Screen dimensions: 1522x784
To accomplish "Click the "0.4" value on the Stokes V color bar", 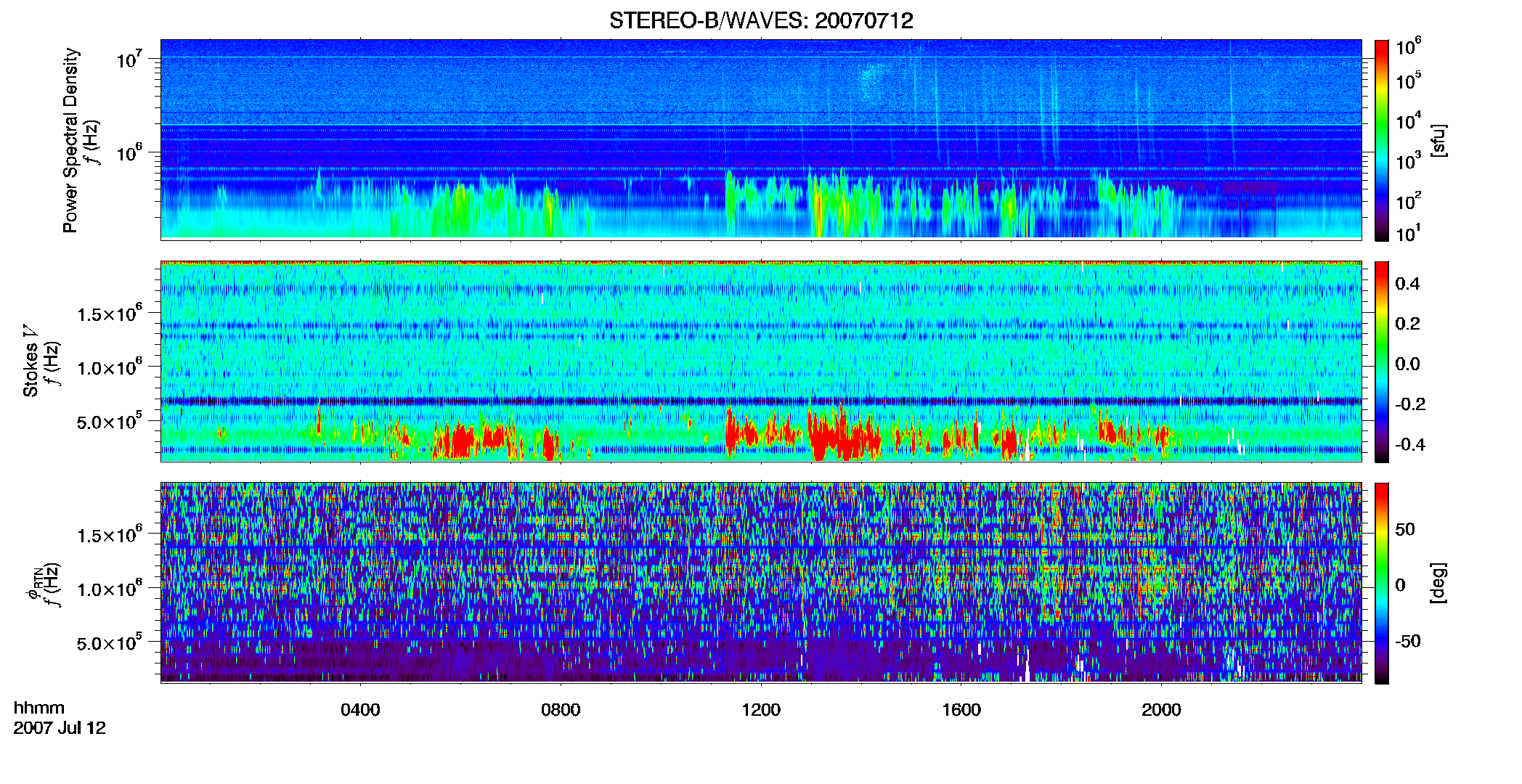I will click(x=1407, y=284).
